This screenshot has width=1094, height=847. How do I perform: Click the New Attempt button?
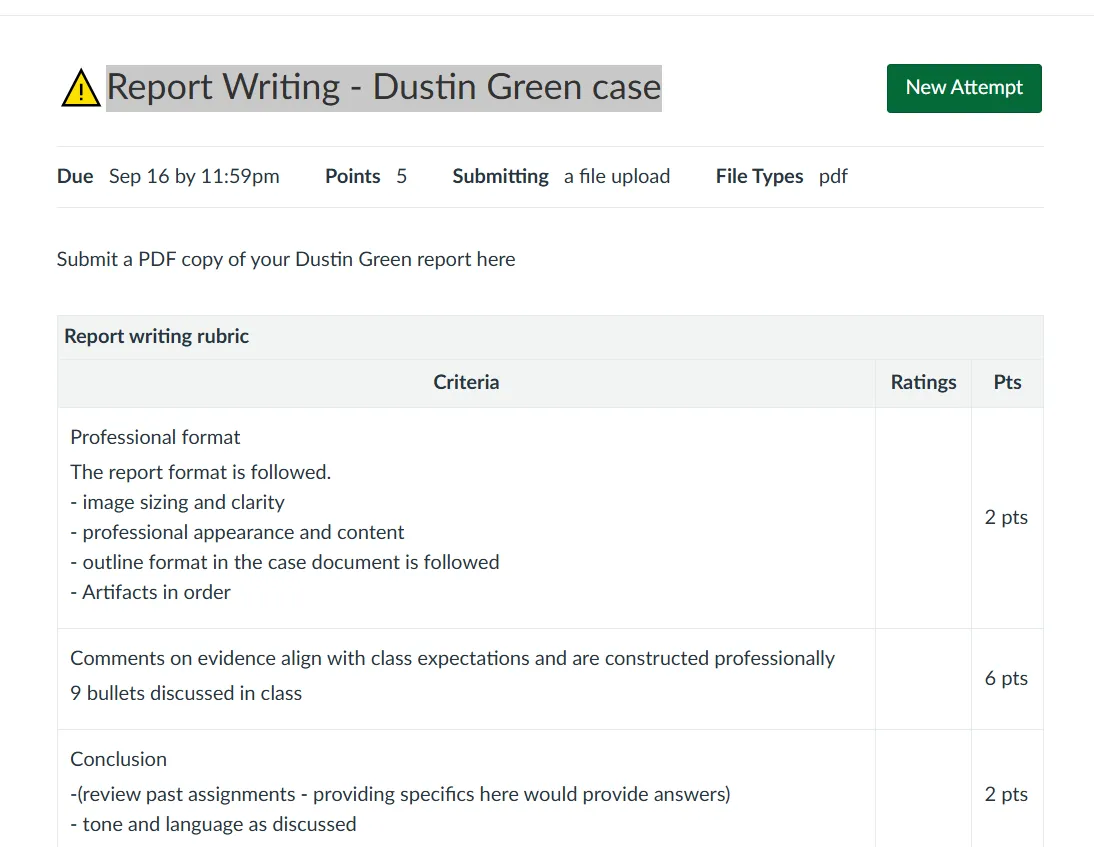pyautogui.click(x=964, y=89)
